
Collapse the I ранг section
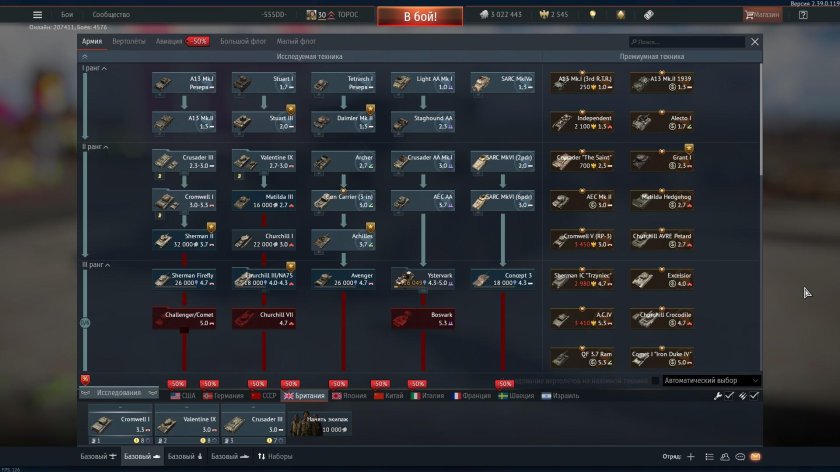(107, 68)
